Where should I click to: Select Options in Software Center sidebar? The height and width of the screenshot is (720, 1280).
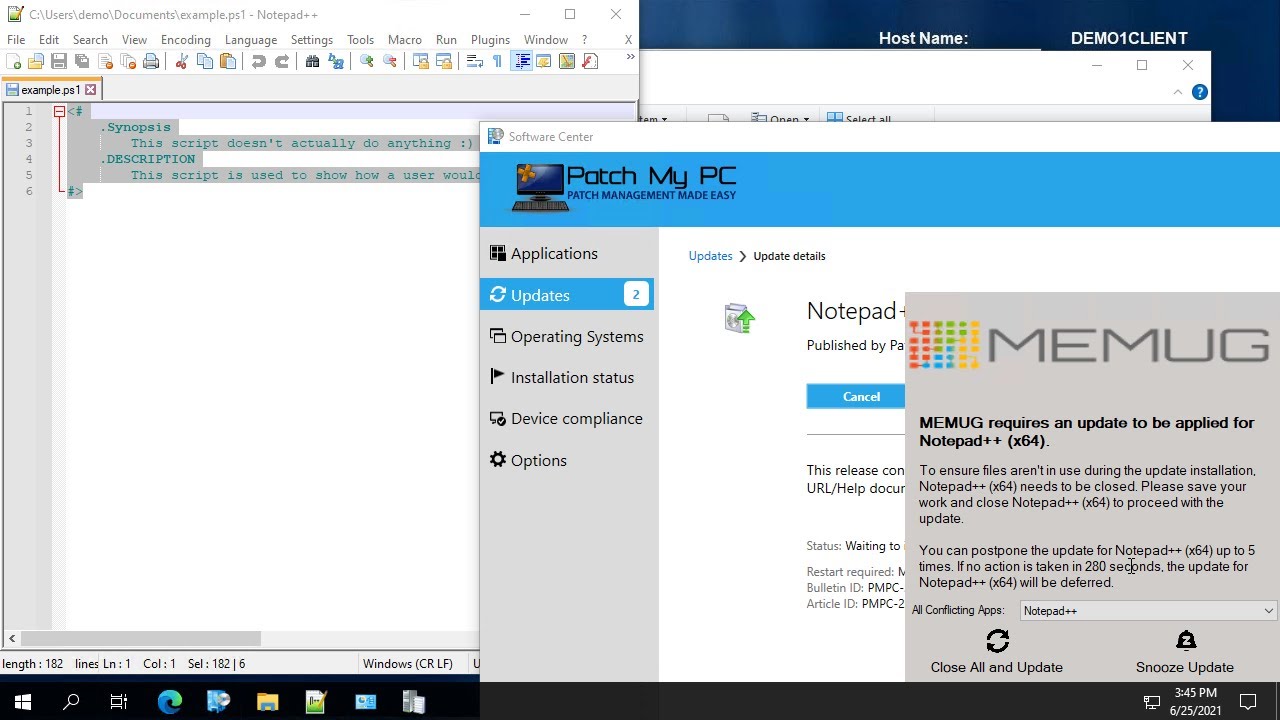(x=566, y=460)
